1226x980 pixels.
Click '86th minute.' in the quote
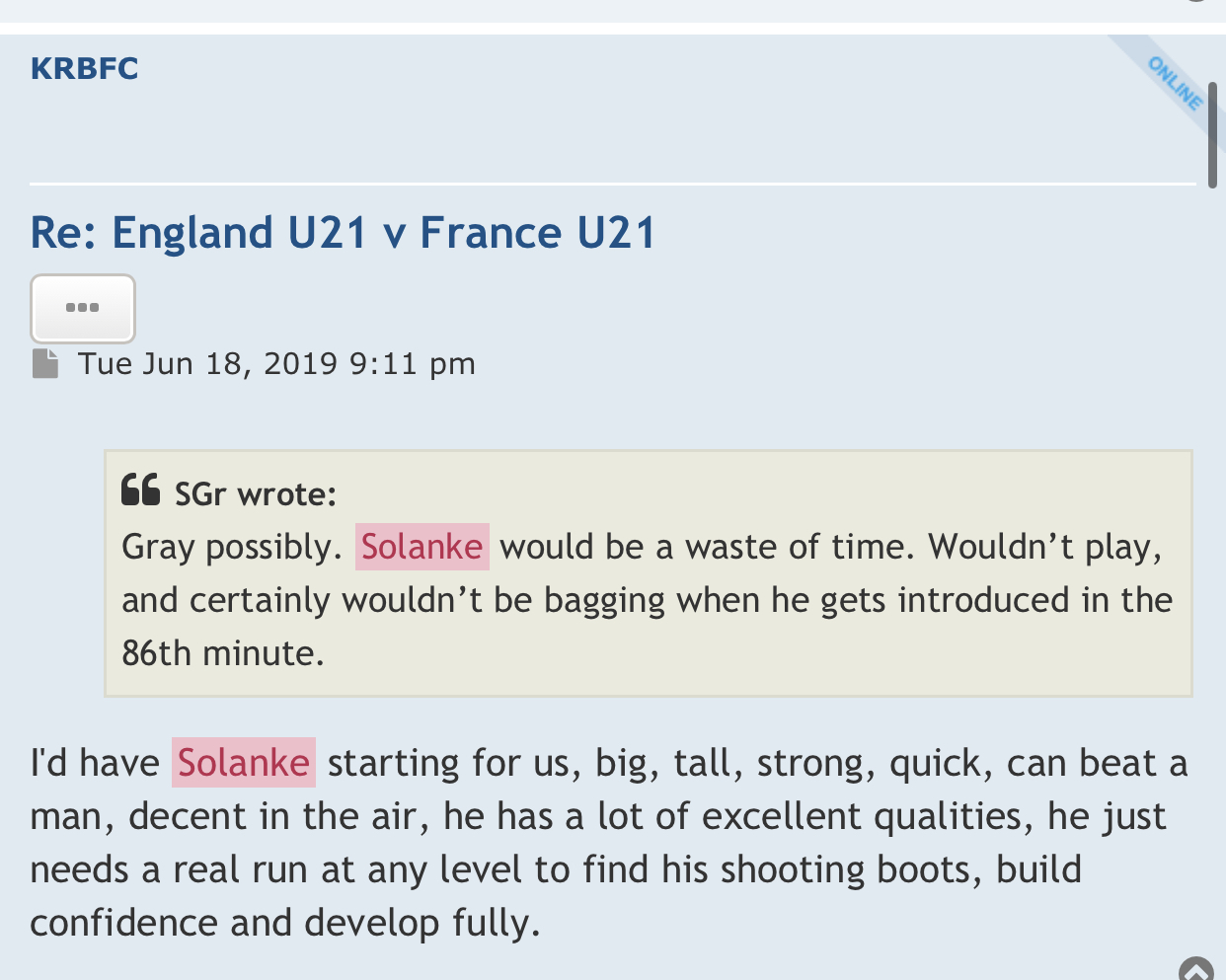point(223,653)
